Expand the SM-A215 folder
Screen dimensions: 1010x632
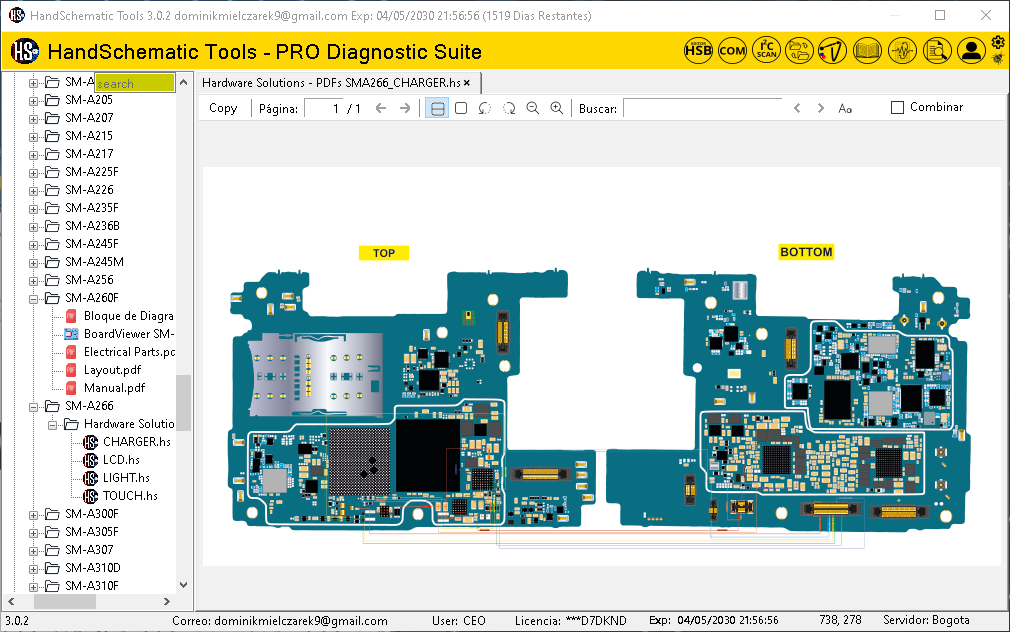pyautogui.click(x=33, y=137)
